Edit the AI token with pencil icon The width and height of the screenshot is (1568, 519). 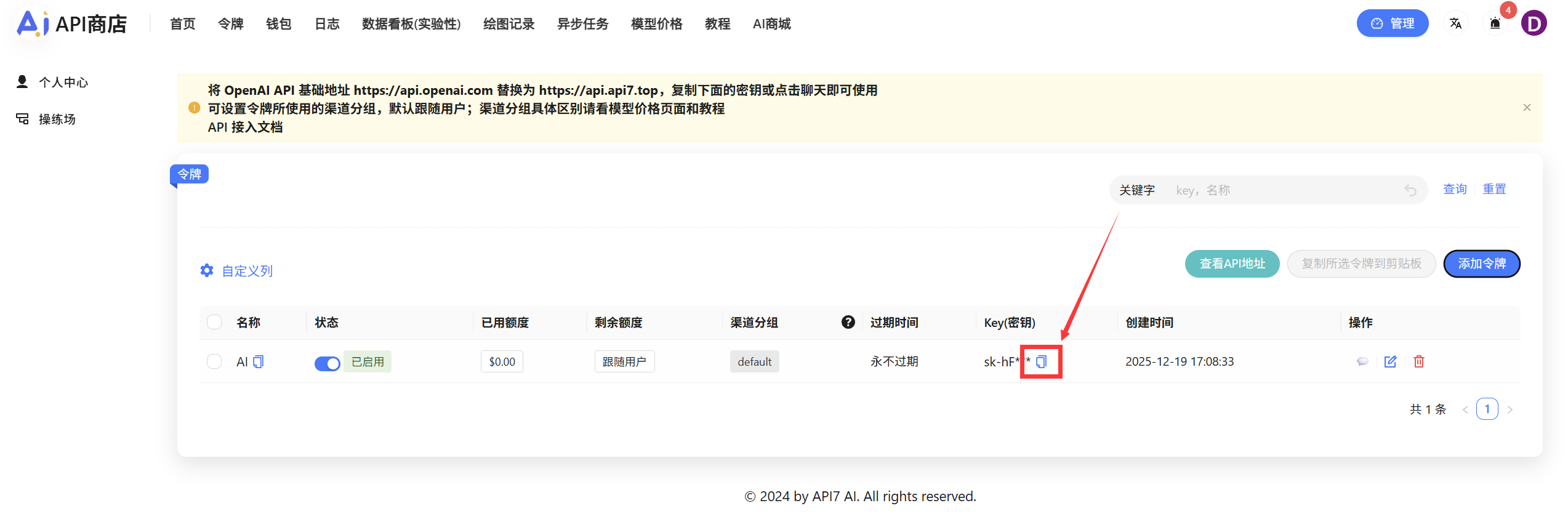pyautogui.click(x=1390, y=362)
